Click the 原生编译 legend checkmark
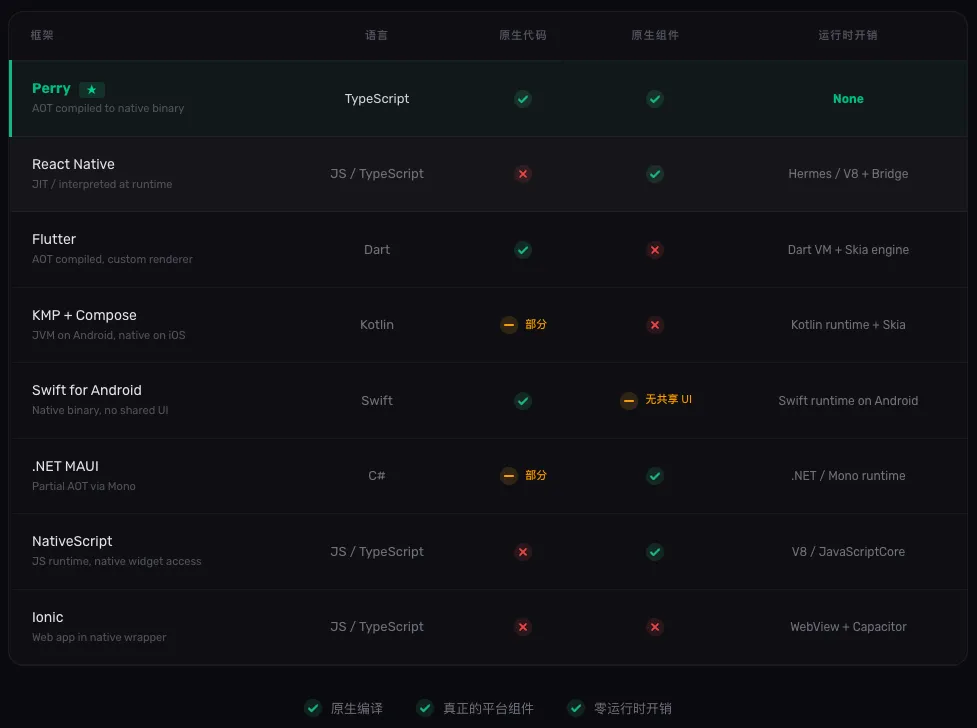Screen dimensions: 977x728 (x=313, y=708)
